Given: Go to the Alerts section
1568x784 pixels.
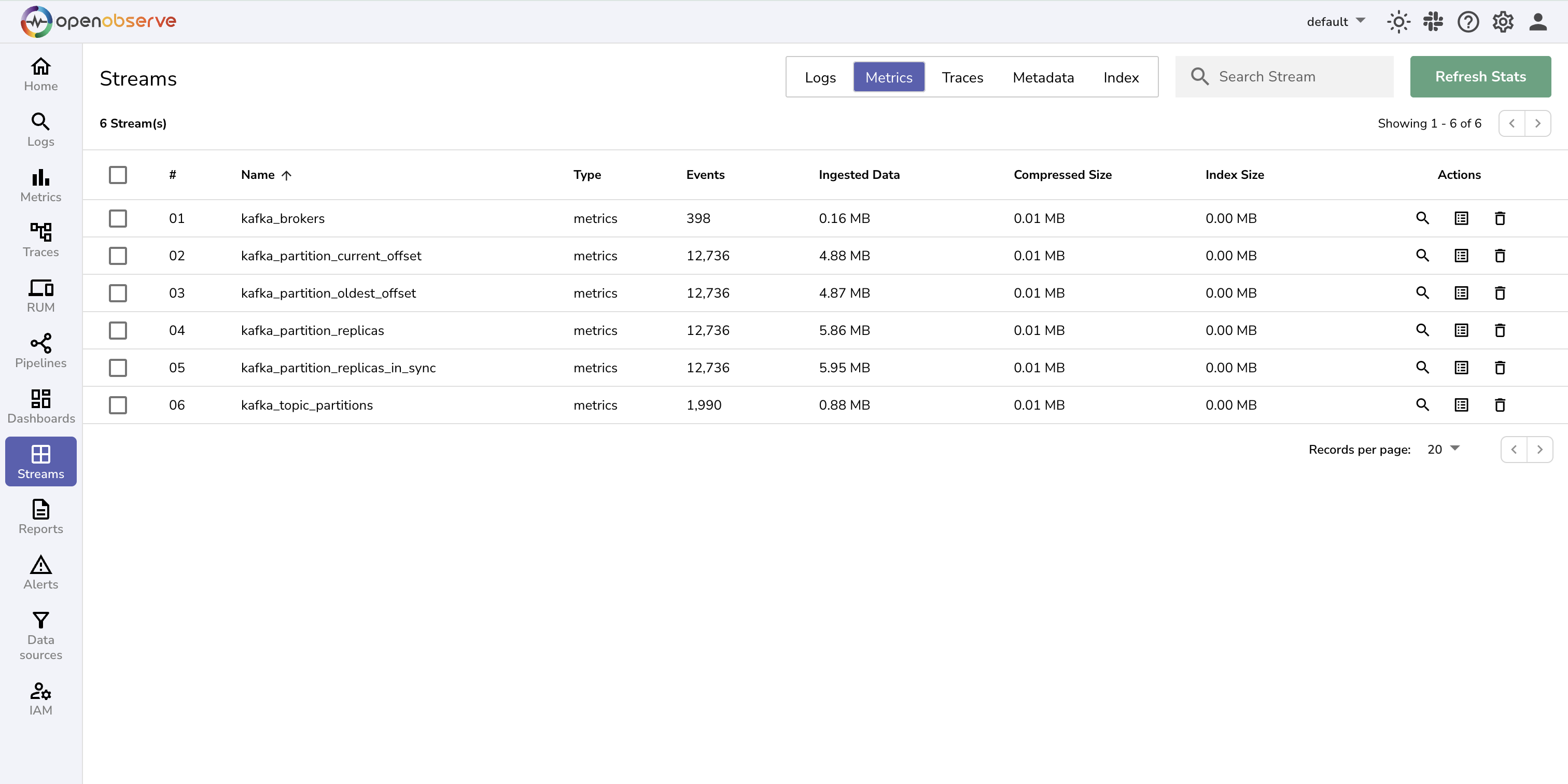Looking at the screenshot, I should tap(40, 571).
